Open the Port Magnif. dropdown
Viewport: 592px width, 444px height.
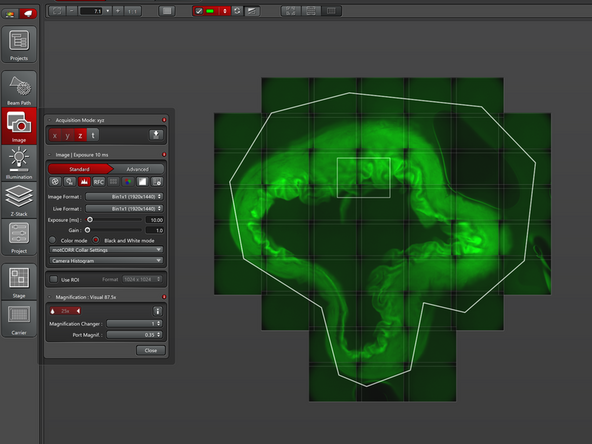[x=134, y=335]
